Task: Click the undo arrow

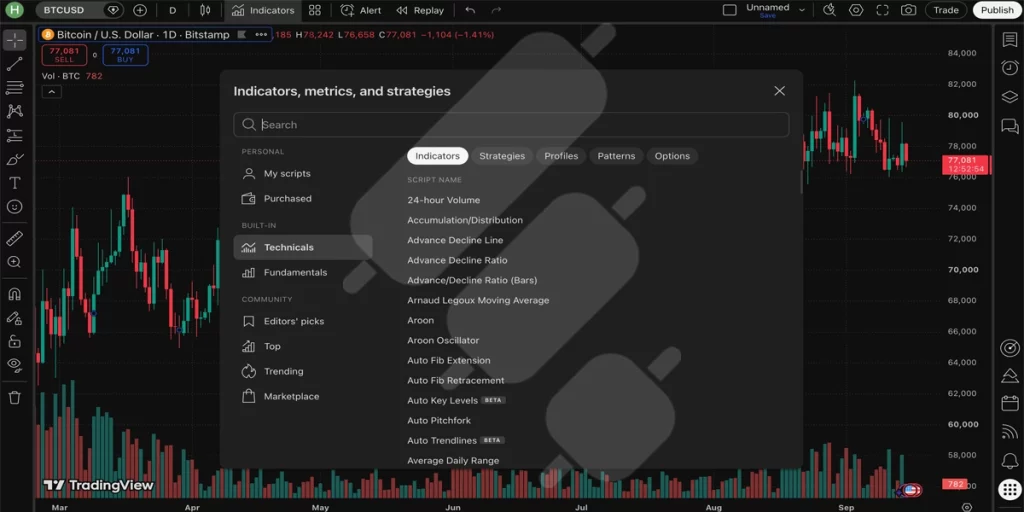Action: 470,10
